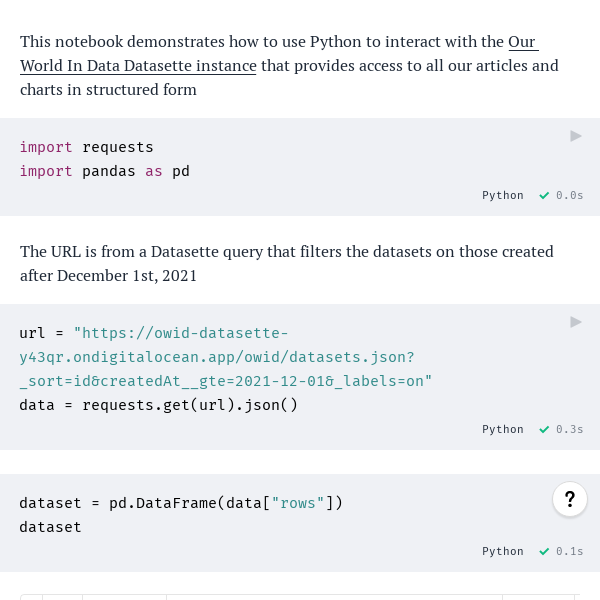Click Python label of url cell
This screenshot has width=600, height=600.
click(502, 430)
